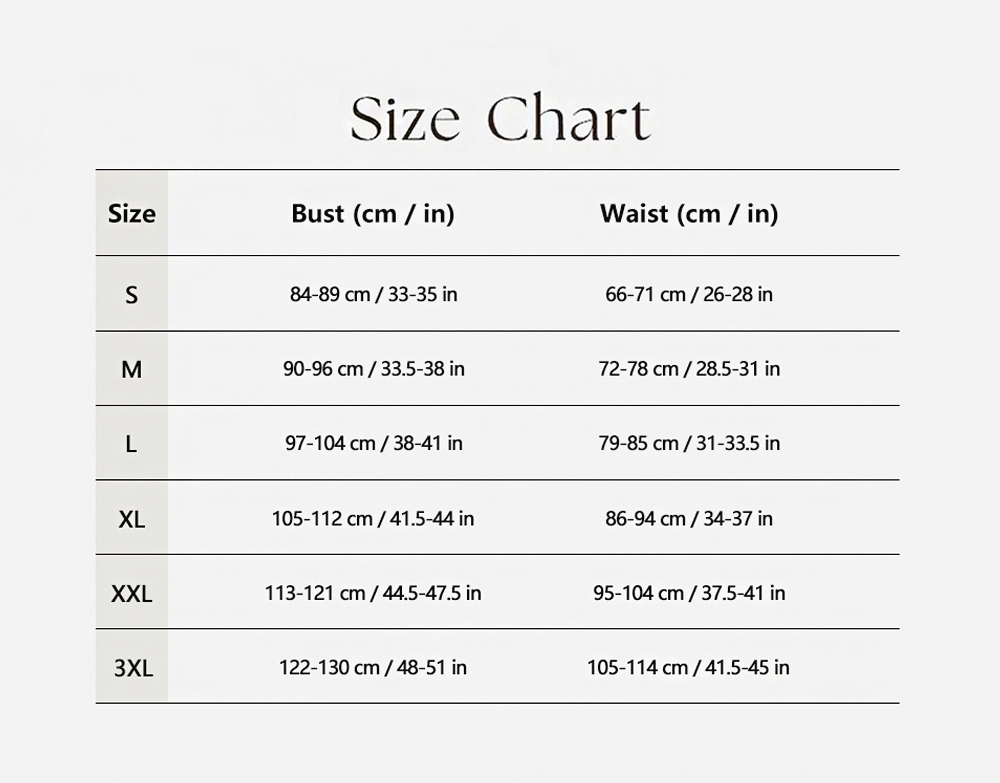1000x783 pixels.
Task: Select the XL size row label
Action: [132, 519]
